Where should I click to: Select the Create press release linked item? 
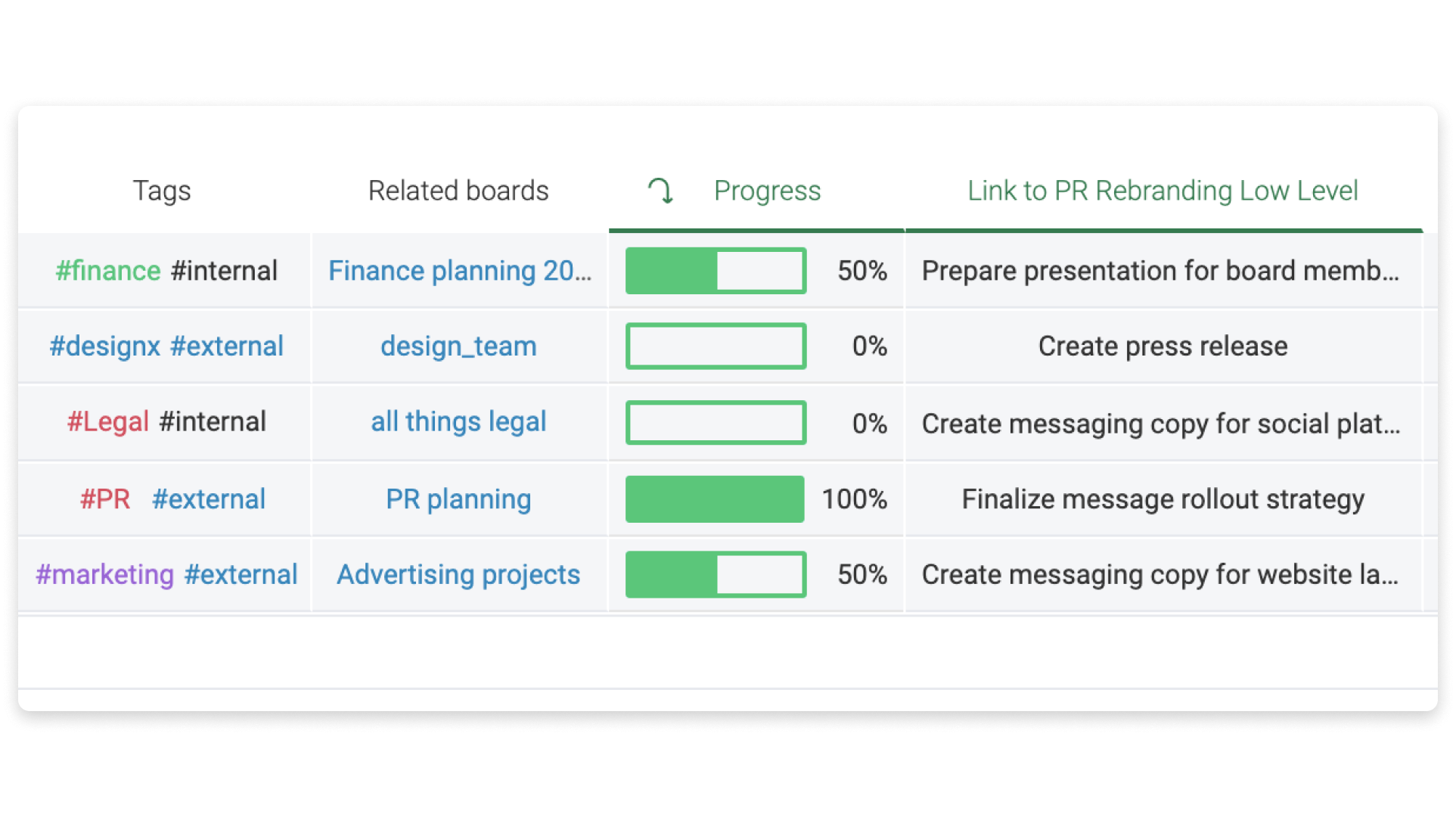[x=1163, y=346]
